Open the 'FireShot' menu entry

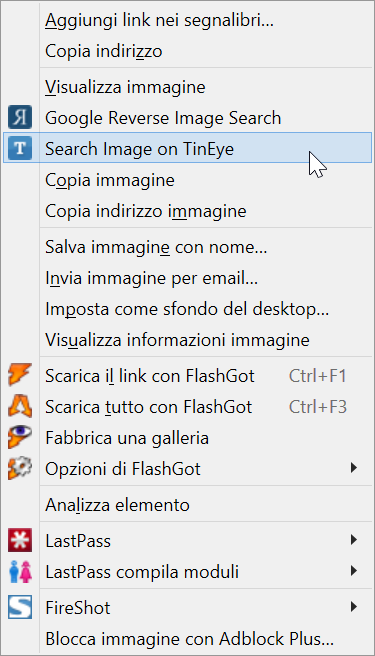(187, 607)
